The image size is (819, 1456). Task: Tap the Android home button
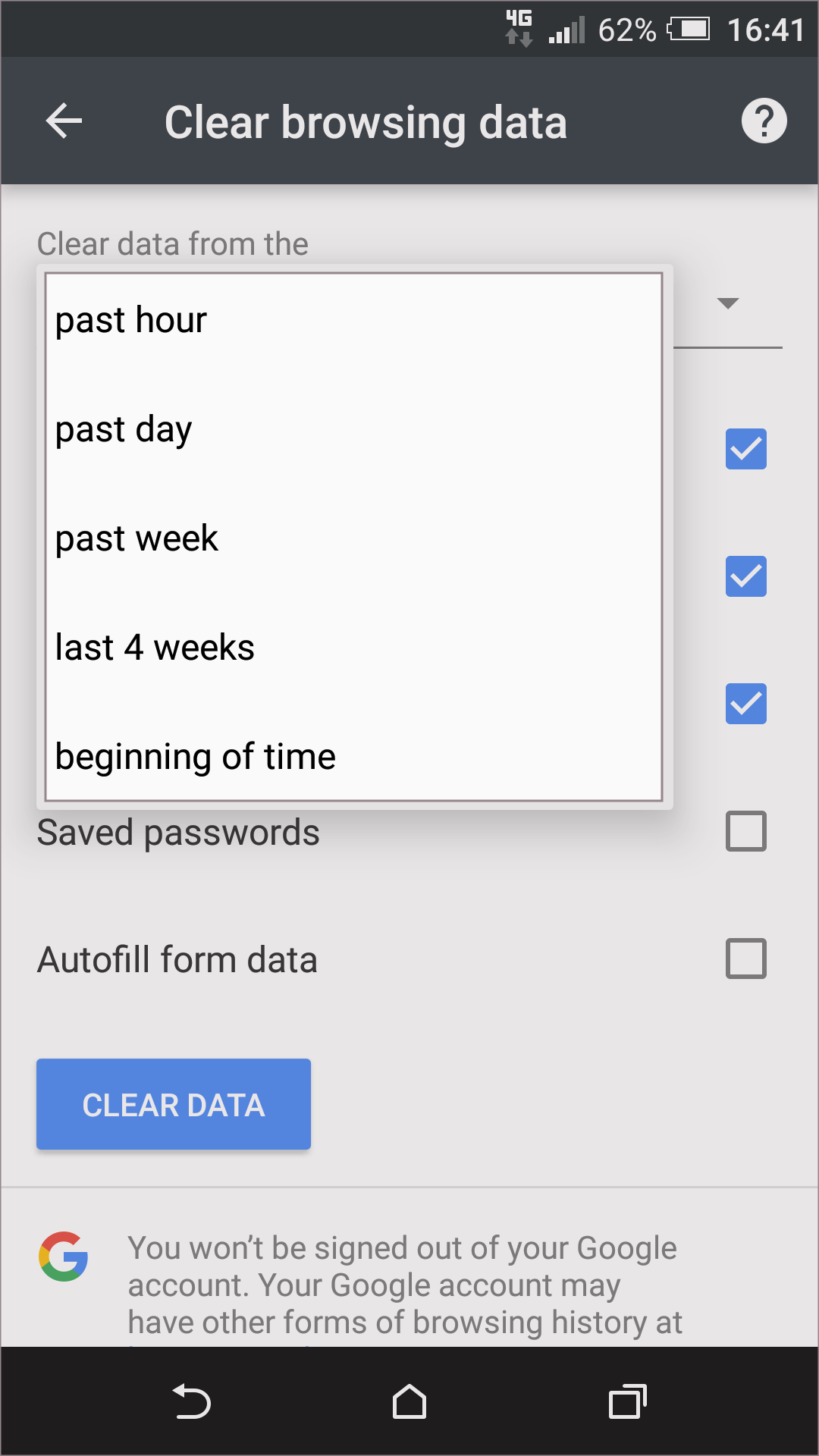click(x=409, y=1401)
